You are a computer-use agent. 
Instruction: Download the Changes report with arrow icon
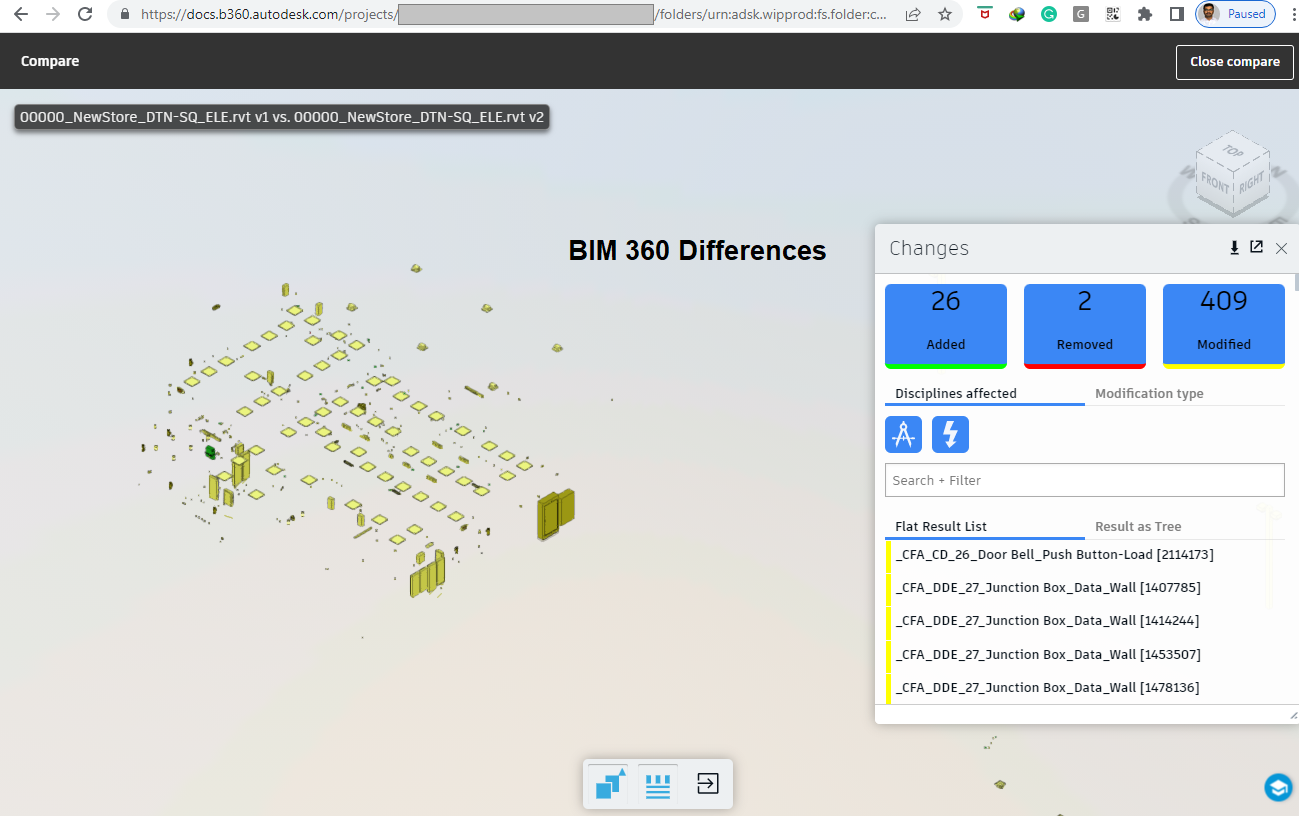1235,248
